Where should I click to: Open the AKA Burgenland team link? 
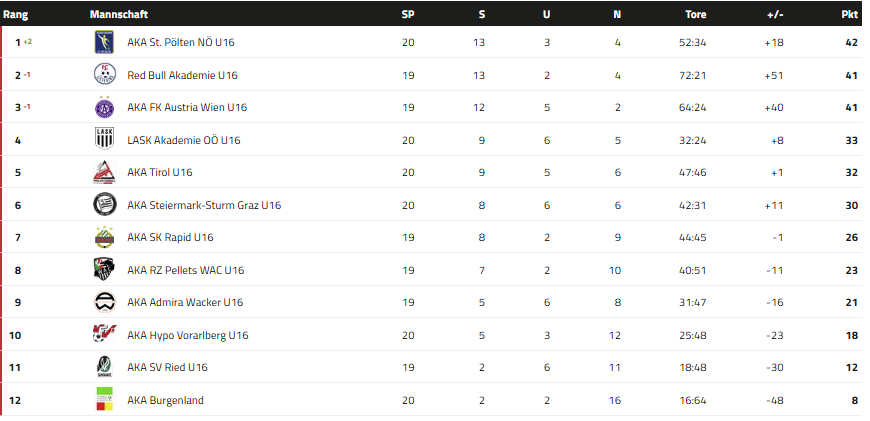click(165, 400)
